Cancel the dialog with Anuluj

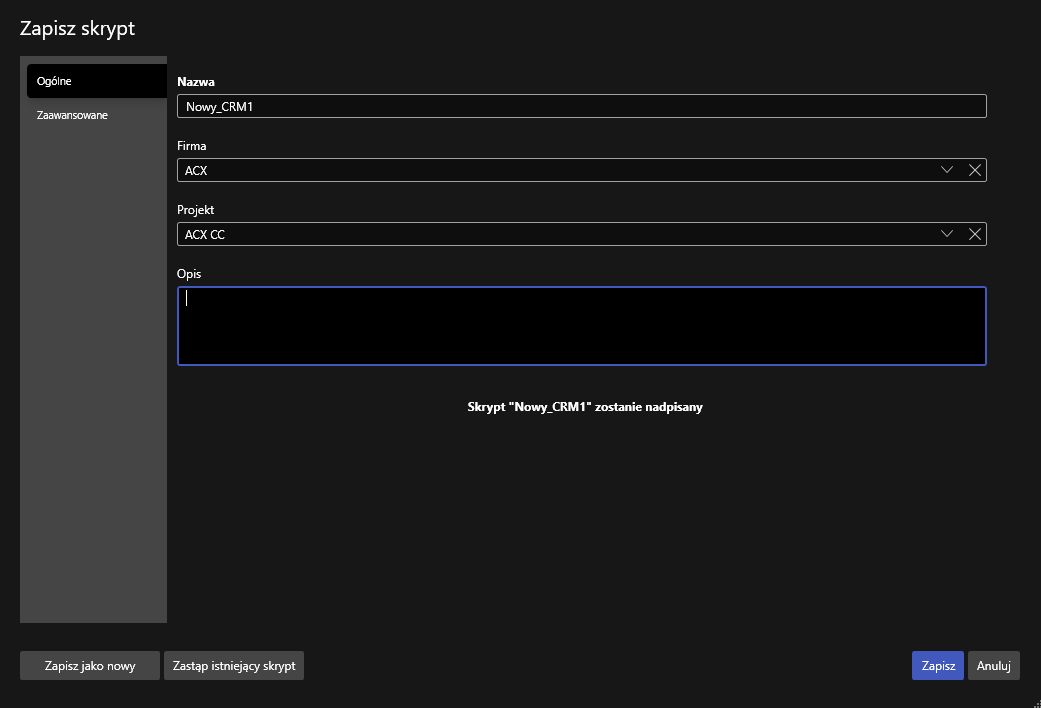point(993,666)
